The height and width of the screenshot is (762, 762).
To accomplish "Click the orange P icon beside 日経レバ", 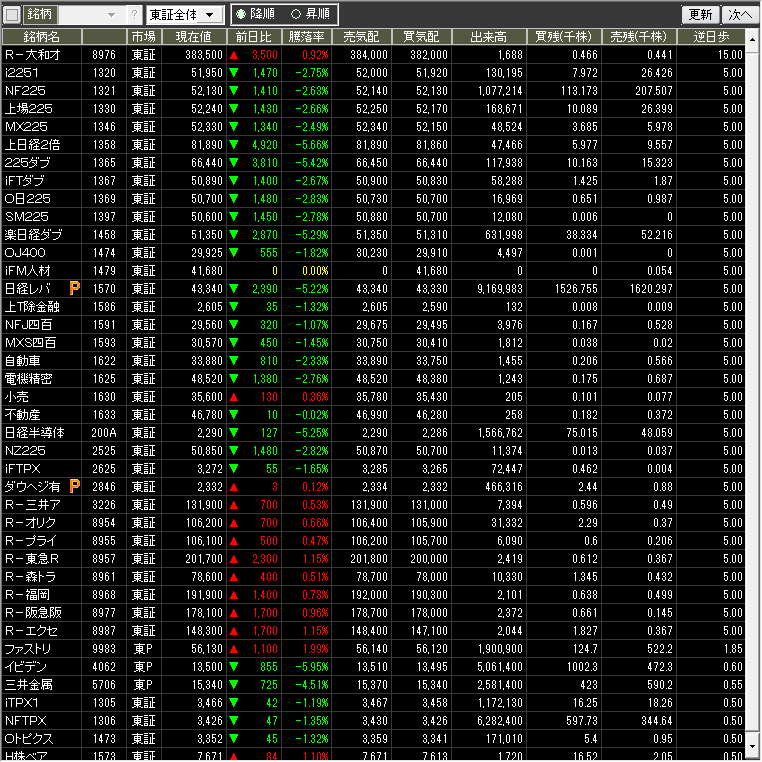I will click(x=74, y=288).
